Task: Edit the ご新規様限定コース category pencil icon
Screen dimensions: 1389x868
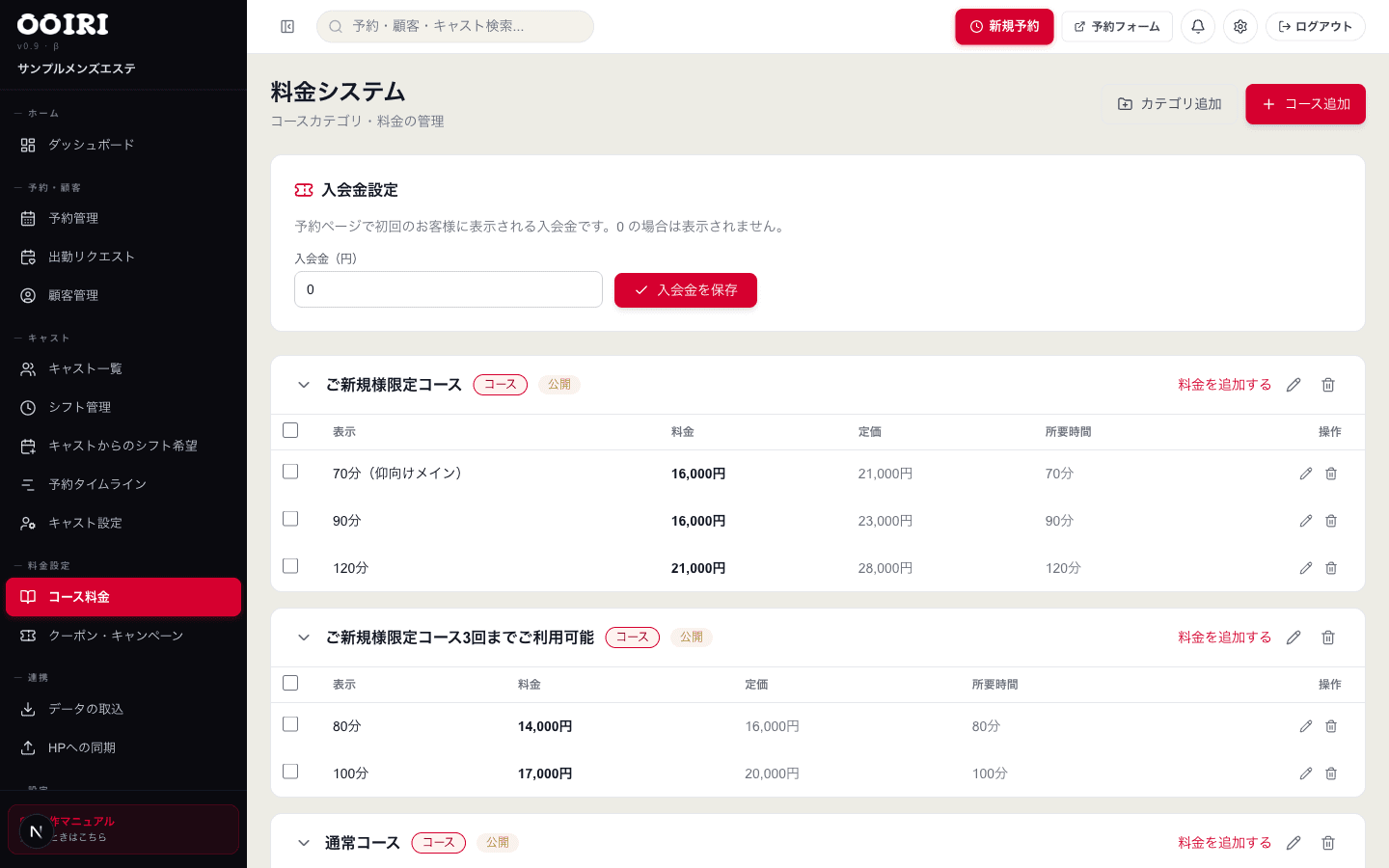Action: point(1294,385)
